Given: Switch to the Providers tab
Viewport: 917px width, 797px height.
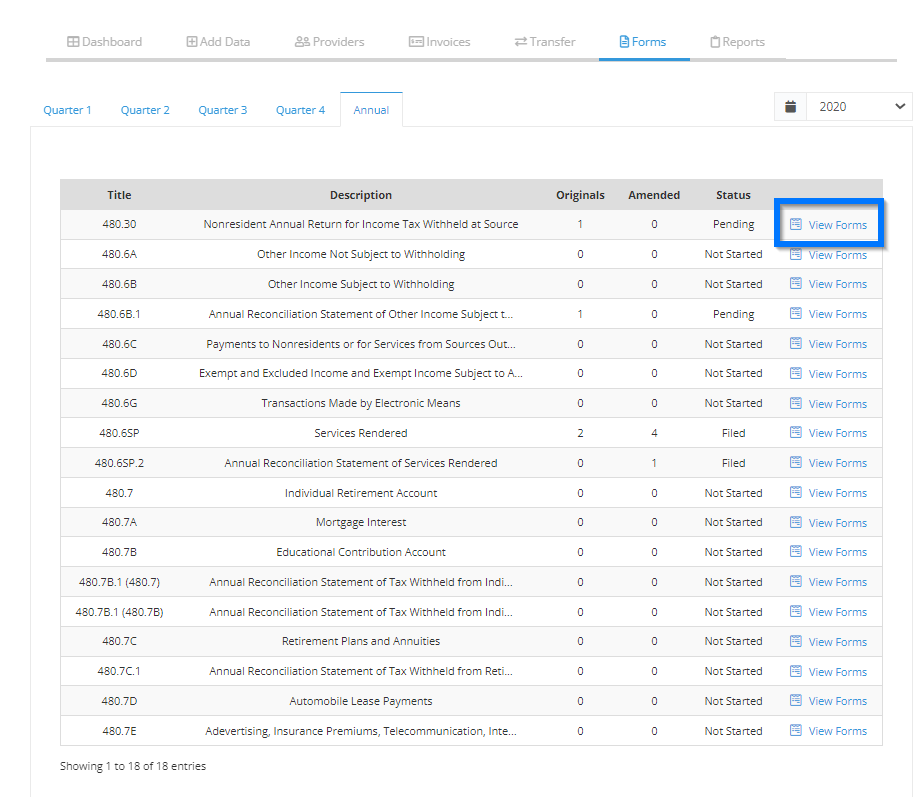Looking at the screenshot, I should [x=330, y=42].
